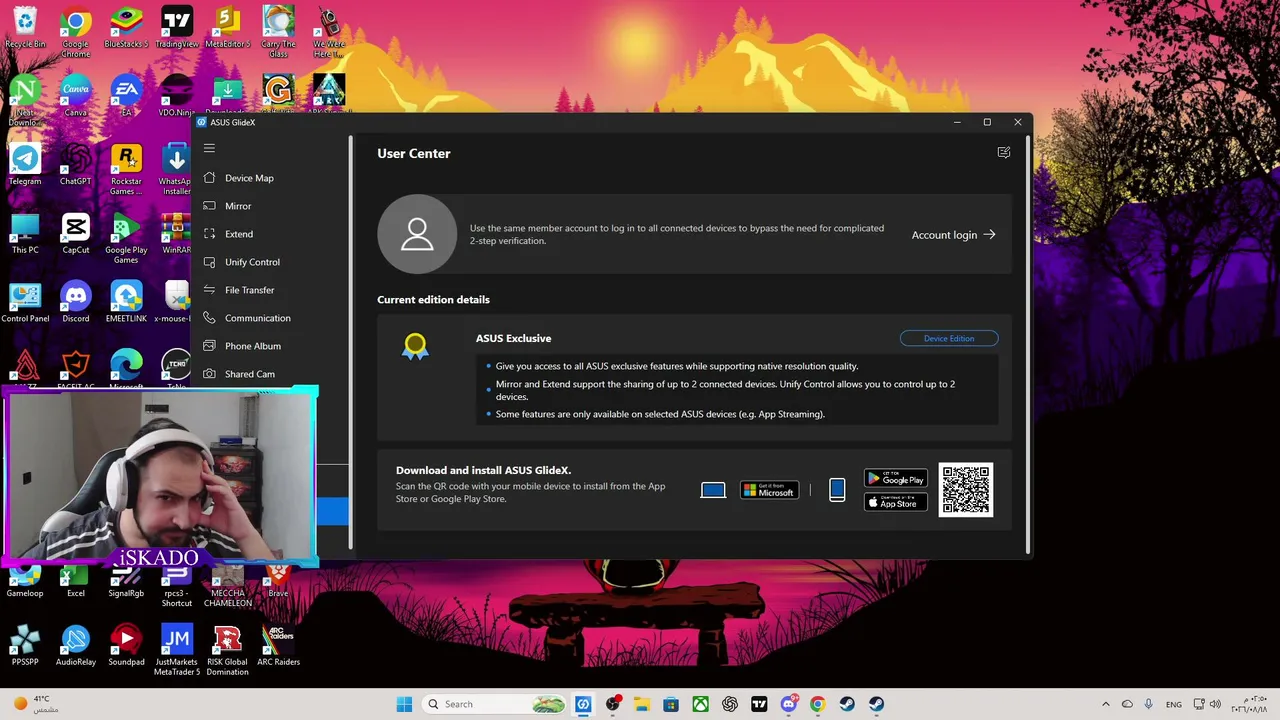Open the taskbar clock and date
This screenshot has width=1280, height=720.
(x=1247, y=704)
